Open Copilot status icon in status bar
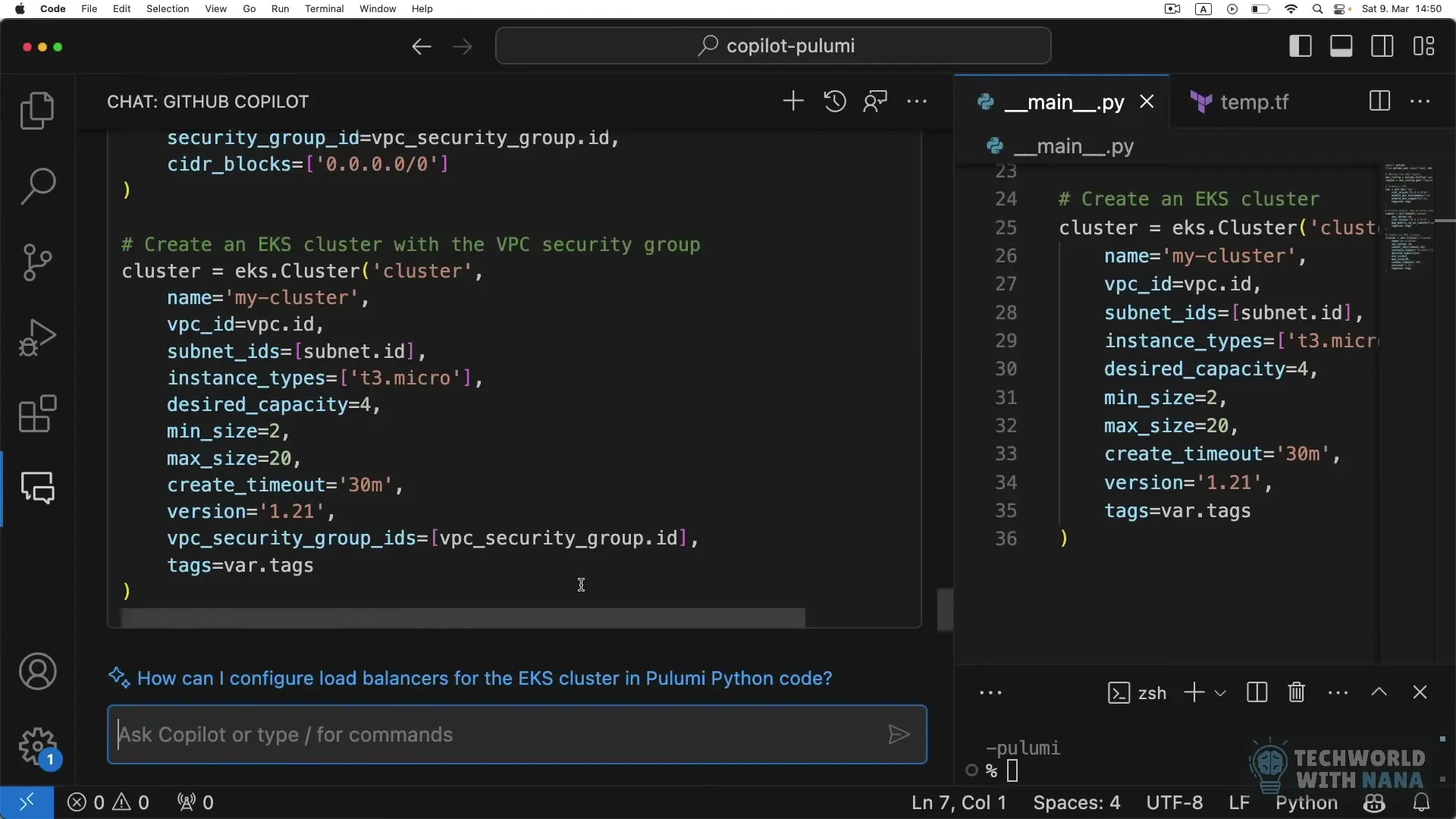 [x=1374, y=802]
